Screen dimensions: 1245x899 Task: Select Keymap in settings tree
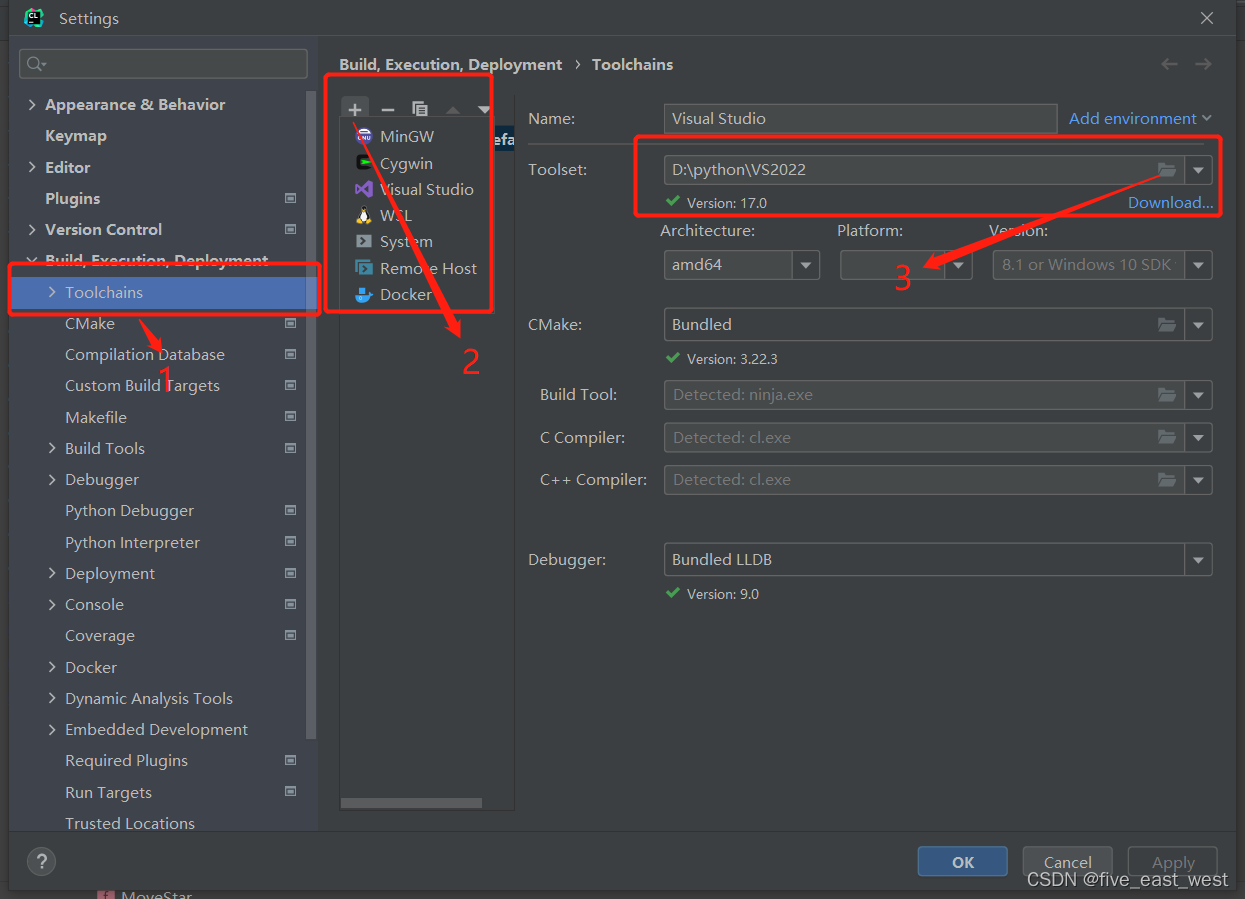tap(76, 136)
